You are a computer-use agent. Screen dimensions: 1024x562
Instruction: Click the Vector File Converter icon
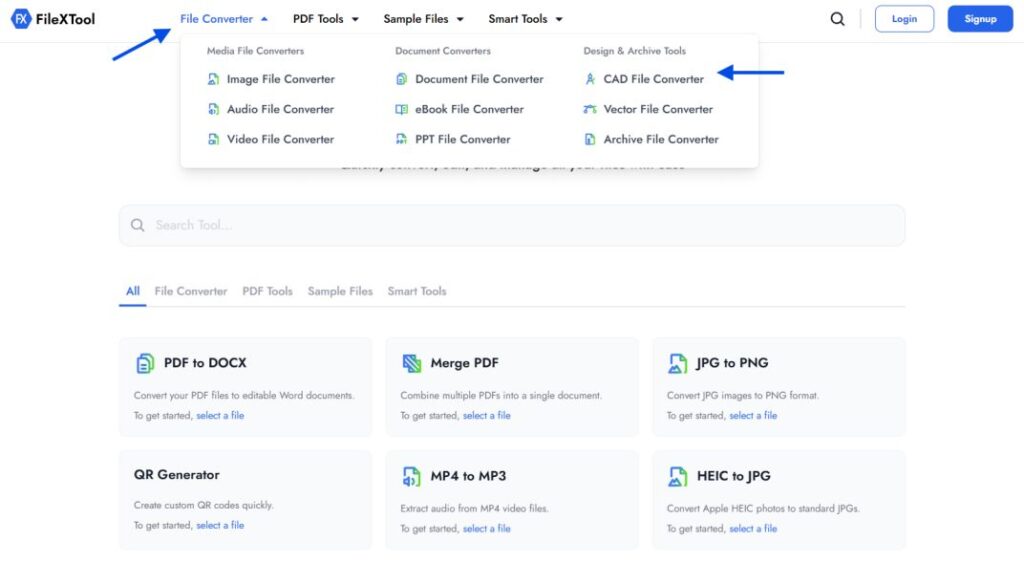pos(590,109)
